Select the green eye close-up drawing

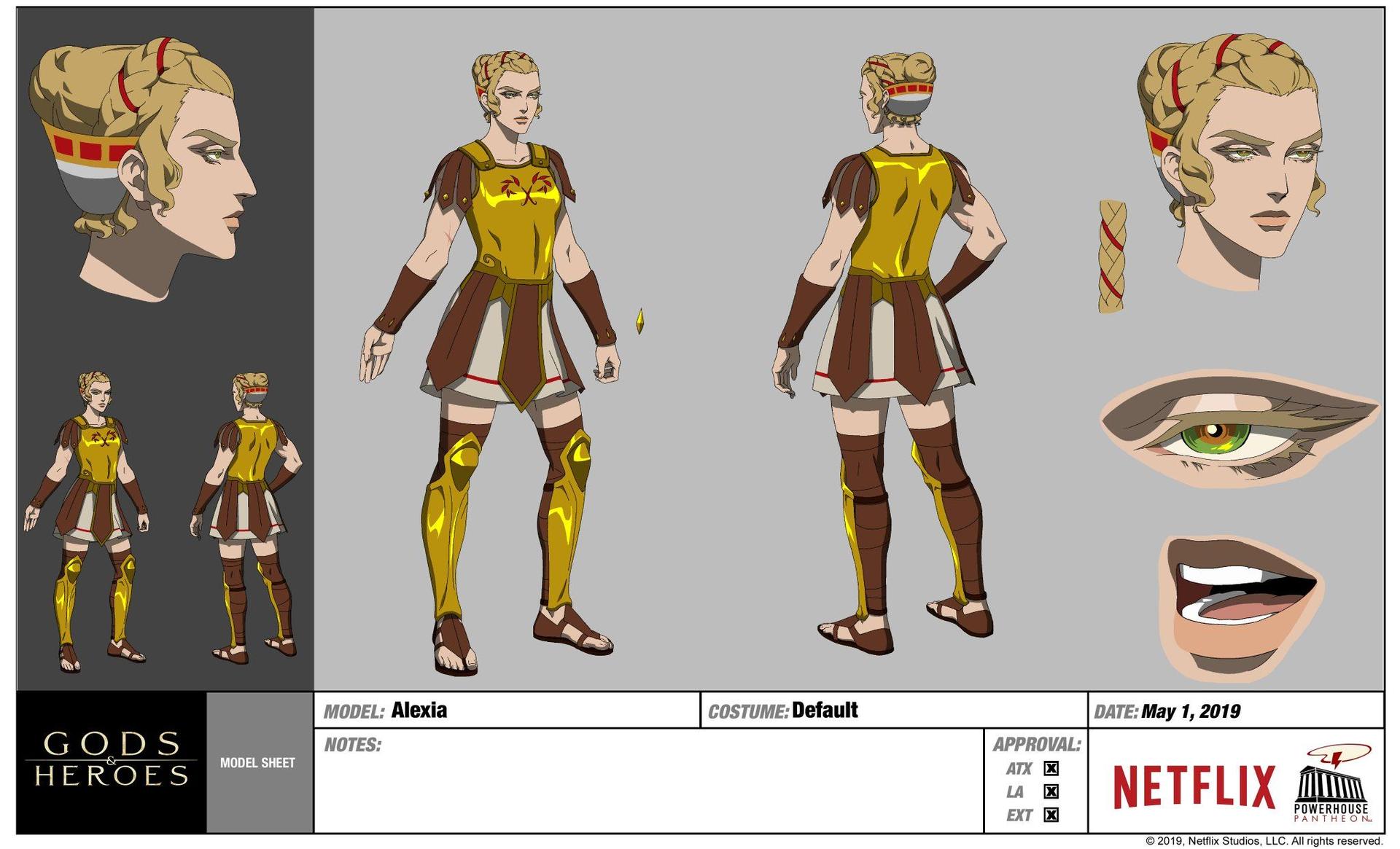[x=1239, y=429]
